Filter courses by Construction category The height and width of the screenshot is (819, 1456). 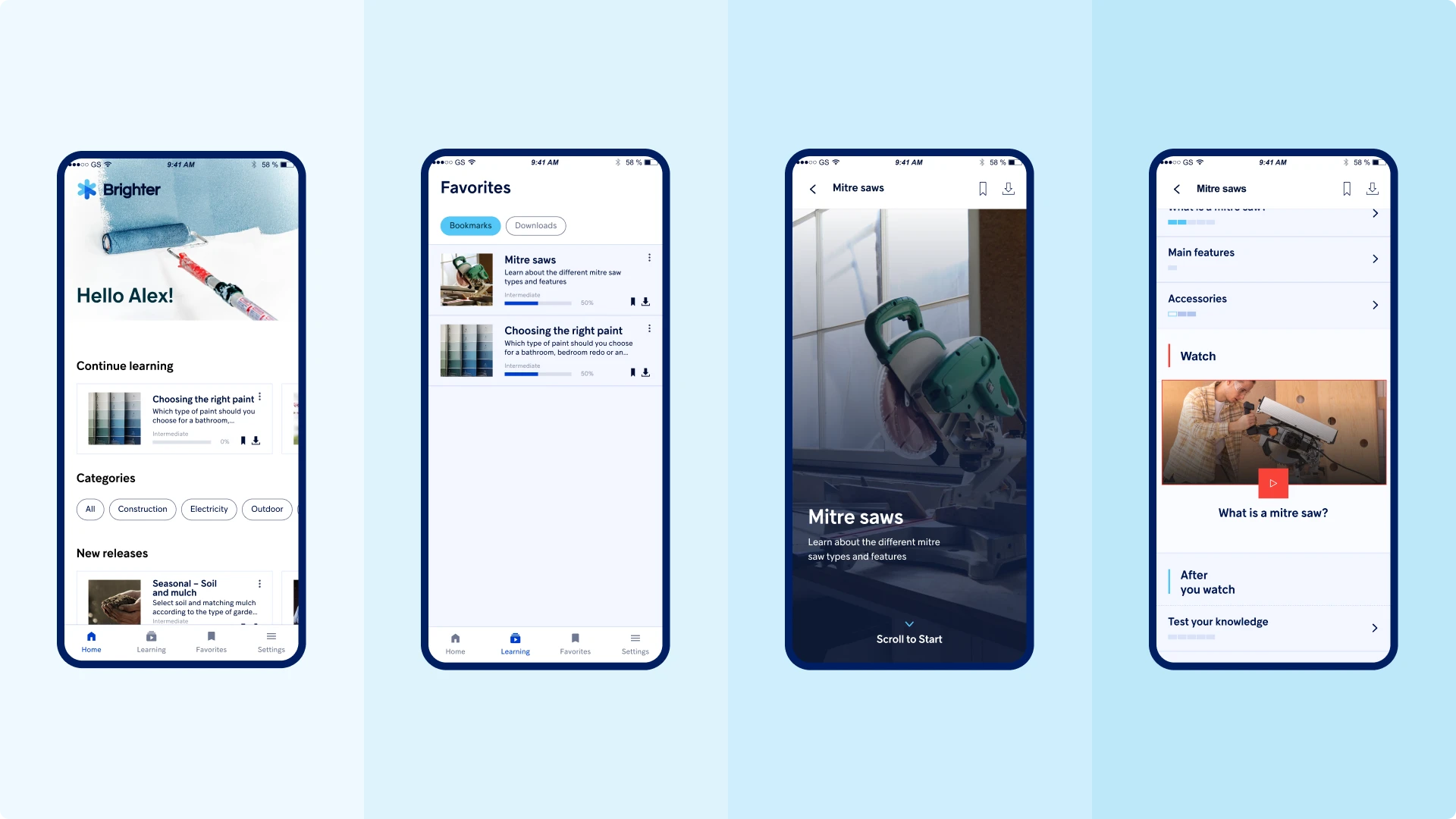(x=142, y=508)
